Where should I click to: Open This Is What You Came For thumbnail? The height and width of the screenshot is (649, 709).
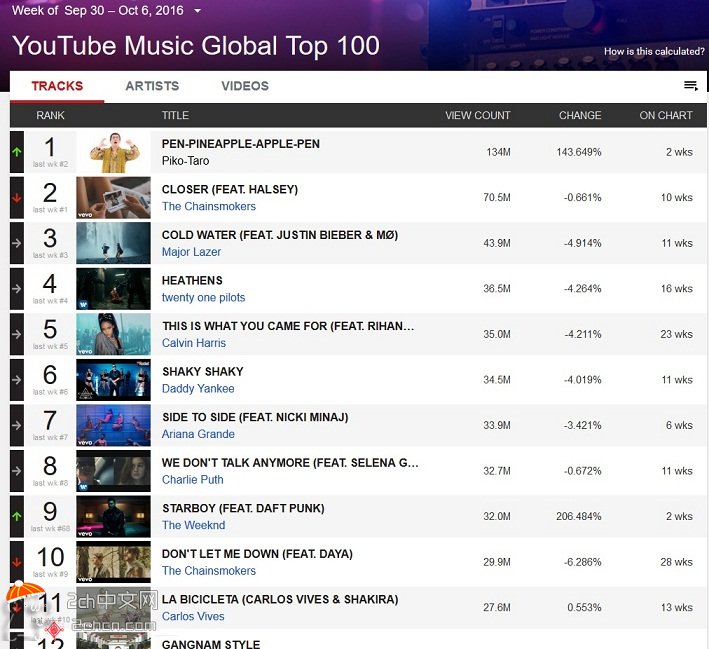click(113, 334)
